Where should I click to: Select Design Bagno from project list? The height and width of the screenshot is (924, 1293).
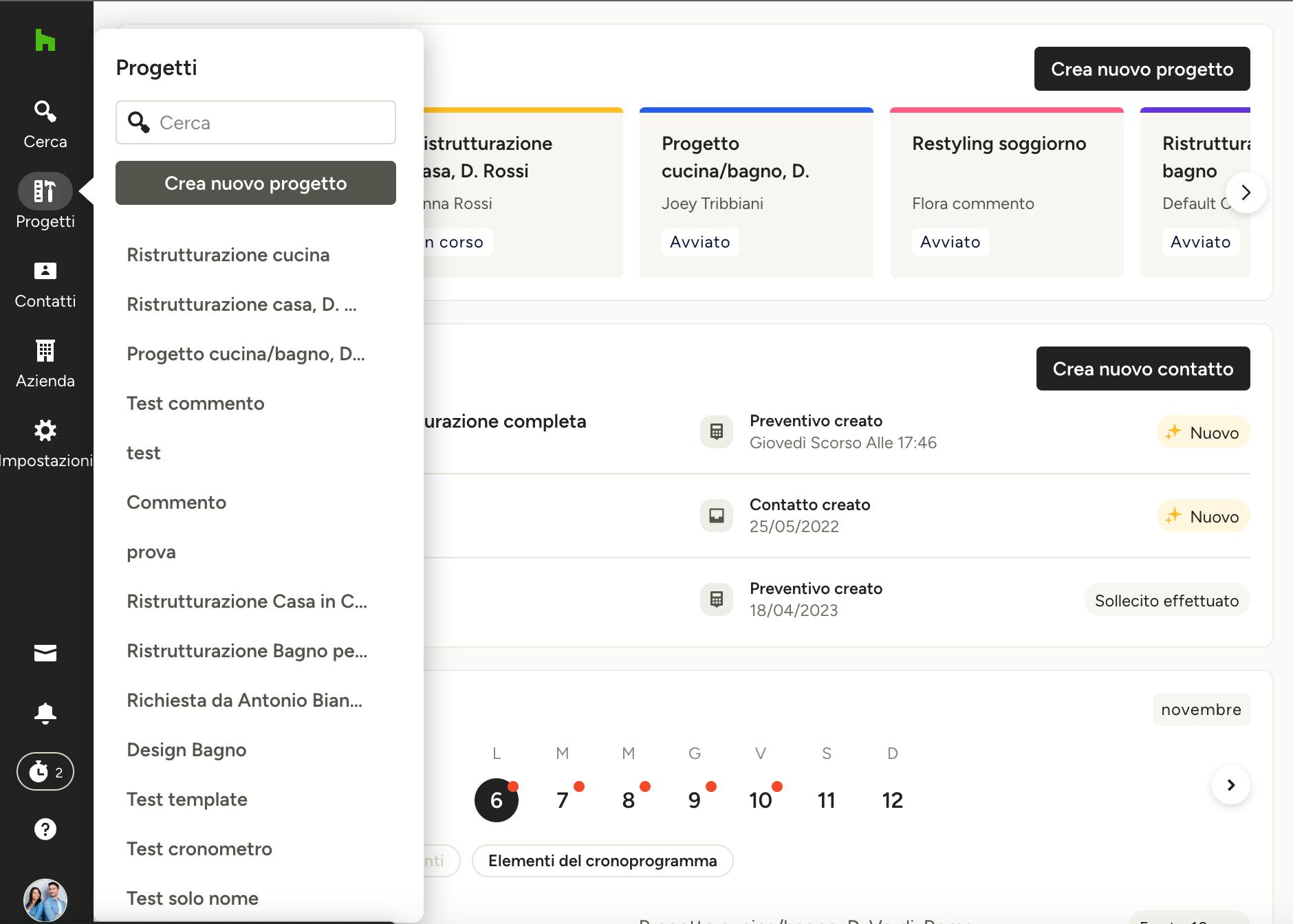[x=186, y=750]
